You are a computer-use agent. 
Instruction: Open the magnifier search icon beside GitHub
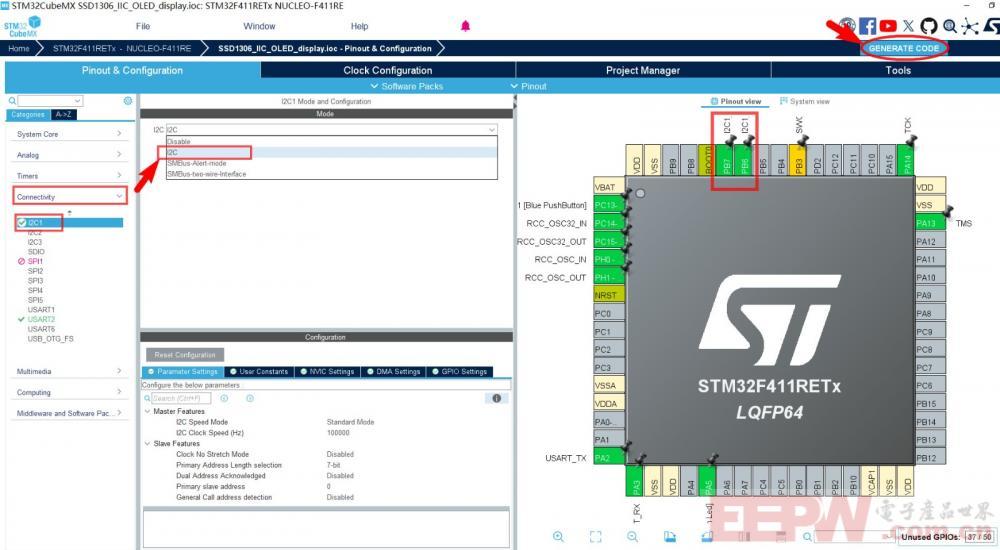[950, 26]
